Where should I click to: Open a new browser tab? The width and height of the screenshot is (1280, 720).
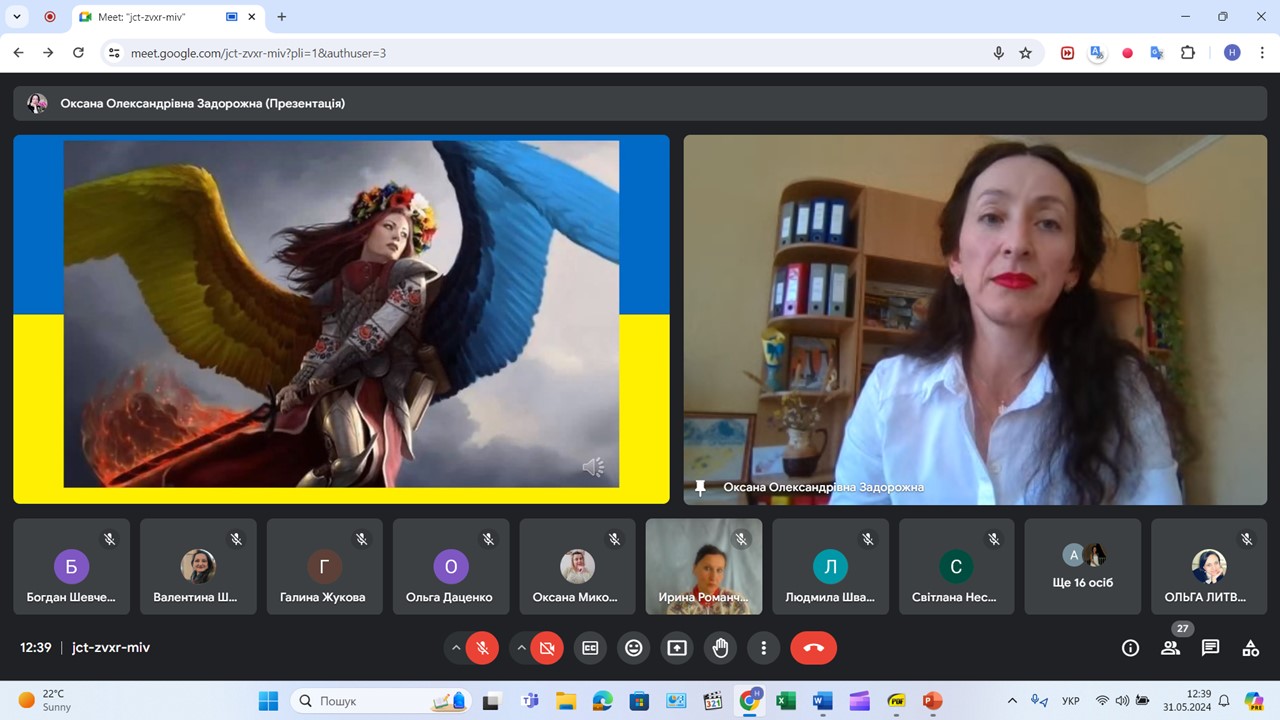tap(282, 17)
